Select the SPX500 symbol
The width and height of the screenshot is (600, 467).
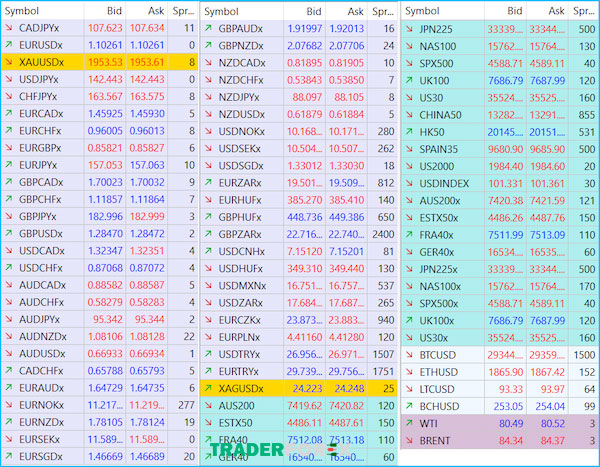(436, 63)
